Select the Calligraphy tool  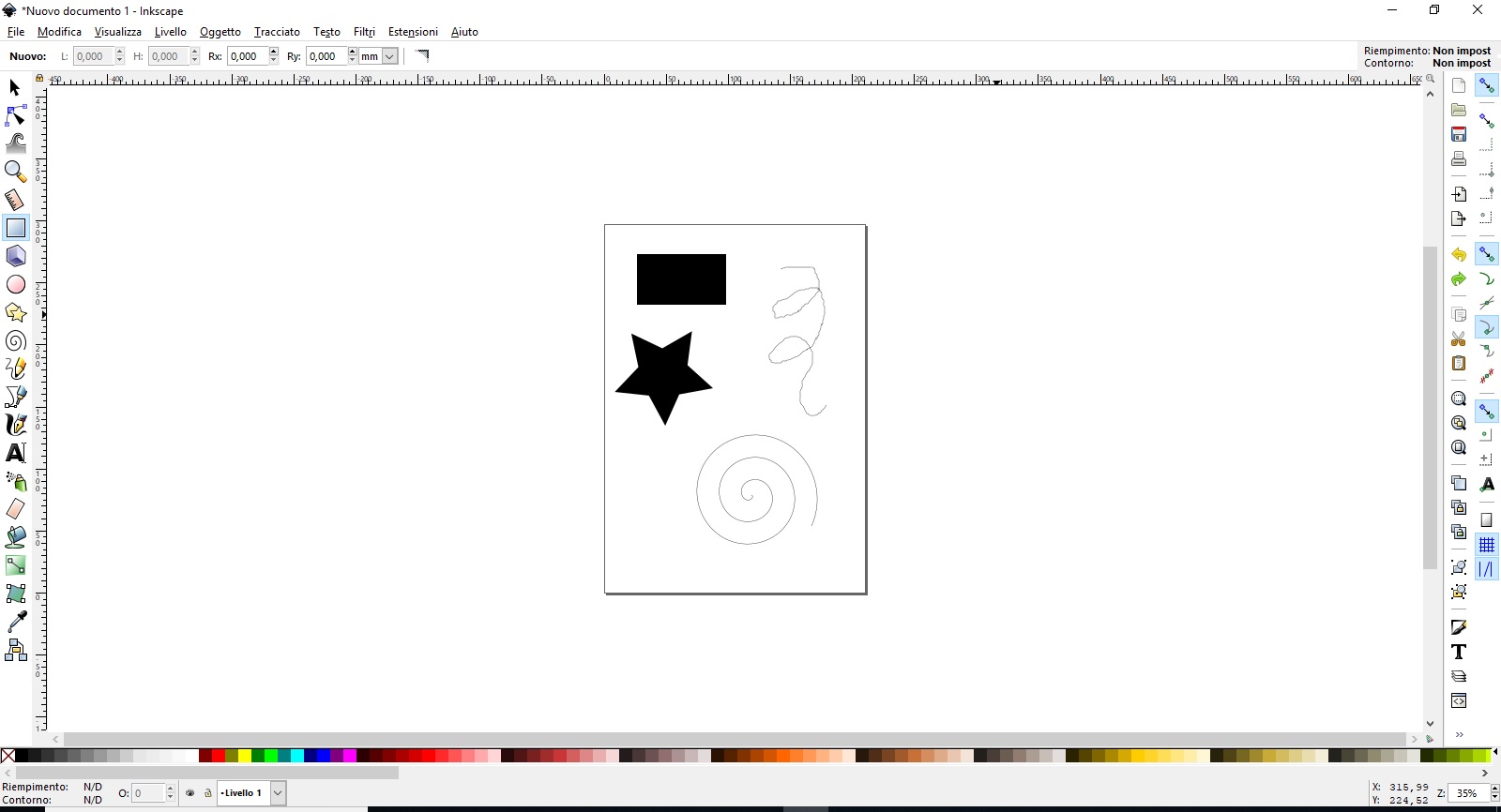(x=15, y=425)
